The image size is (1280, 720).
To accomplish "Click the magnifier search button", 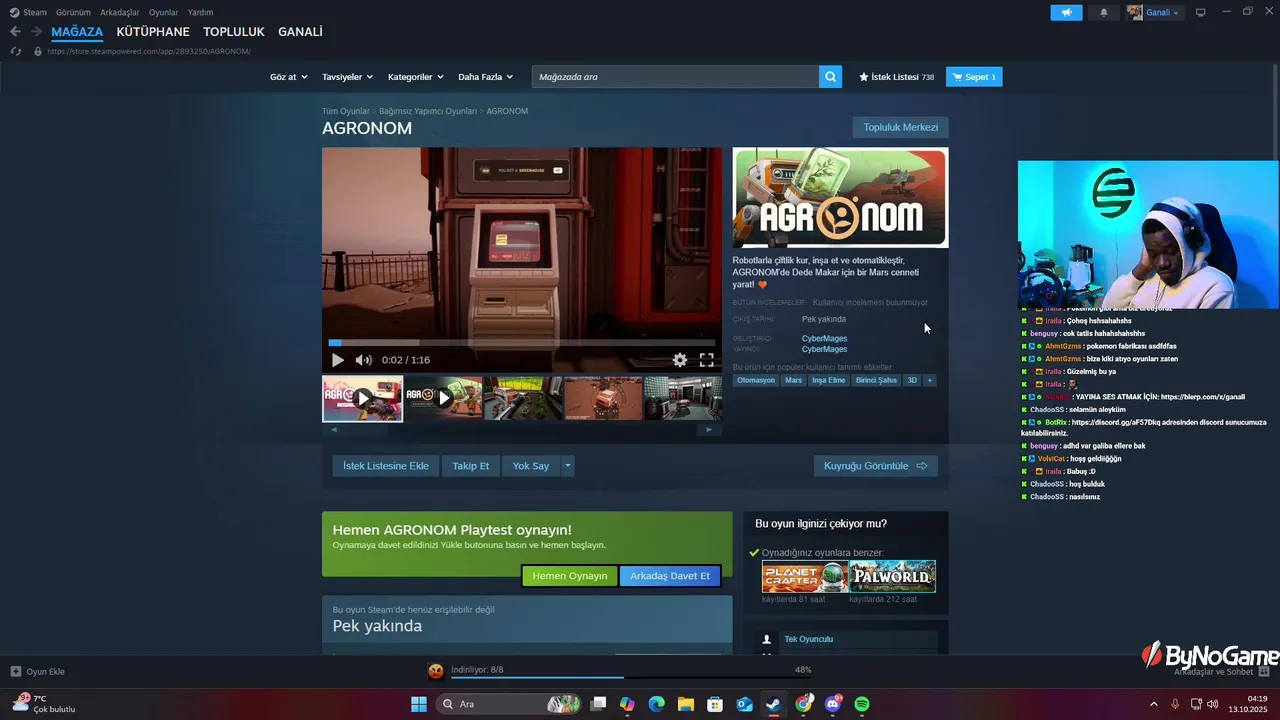I will pos(830,77).
